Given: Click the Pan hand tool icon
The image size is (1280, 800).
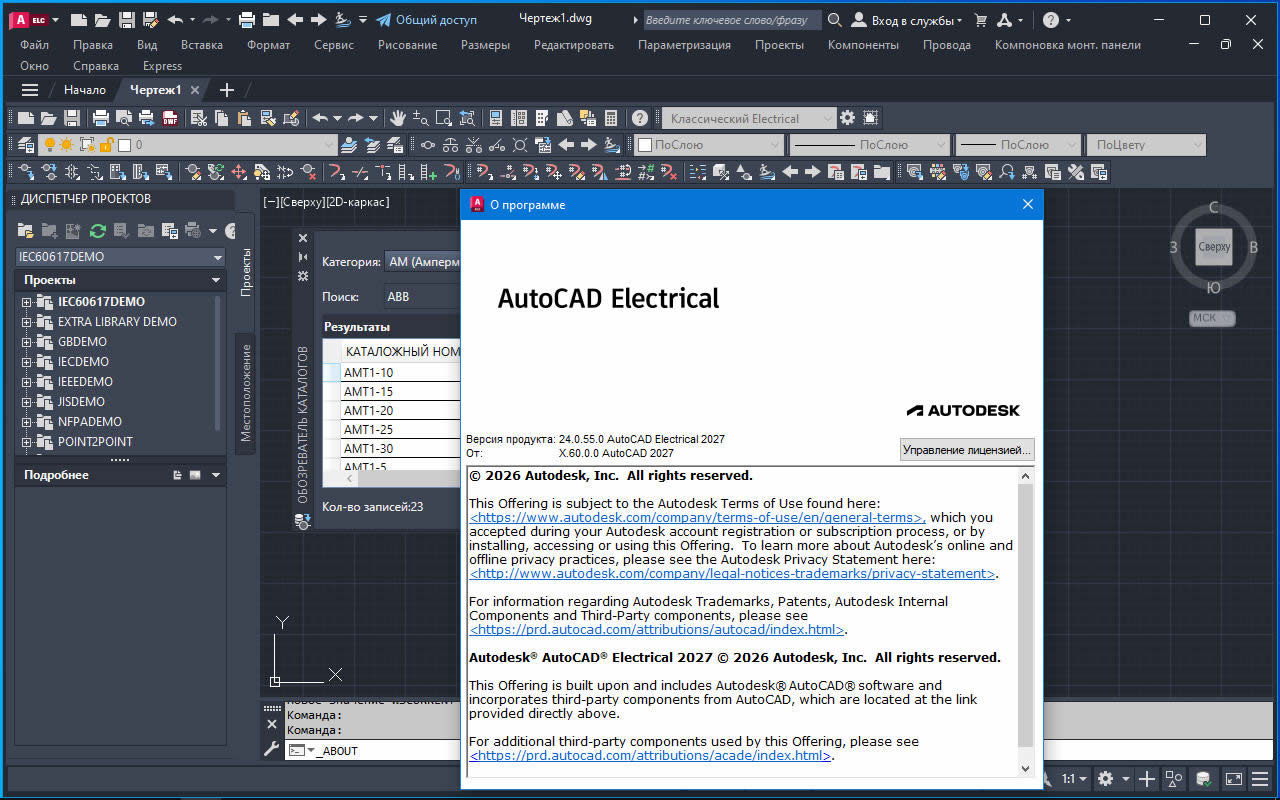Looking at the screenshot, I should (x=398, y=118).
